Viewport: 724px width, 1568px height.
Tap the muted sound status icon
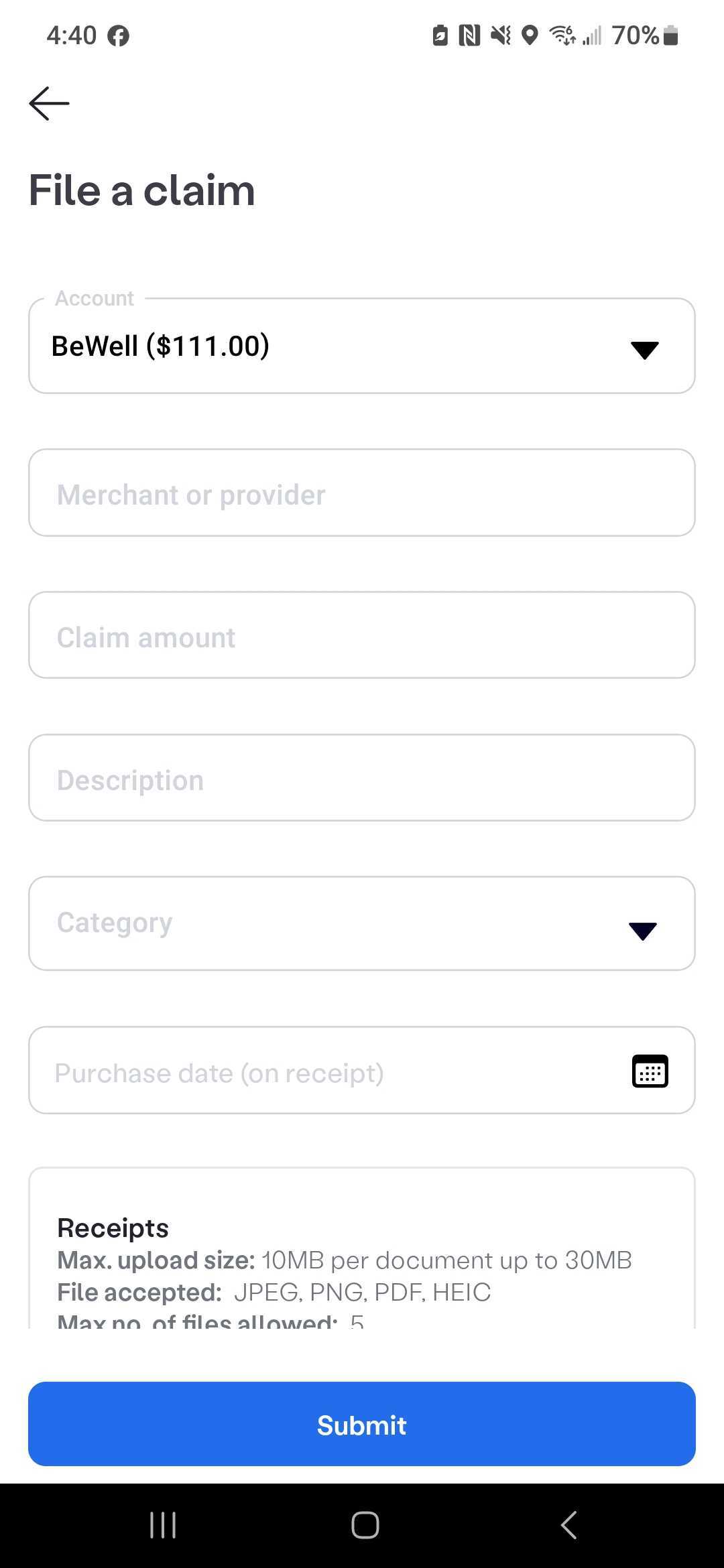(500, 36)
